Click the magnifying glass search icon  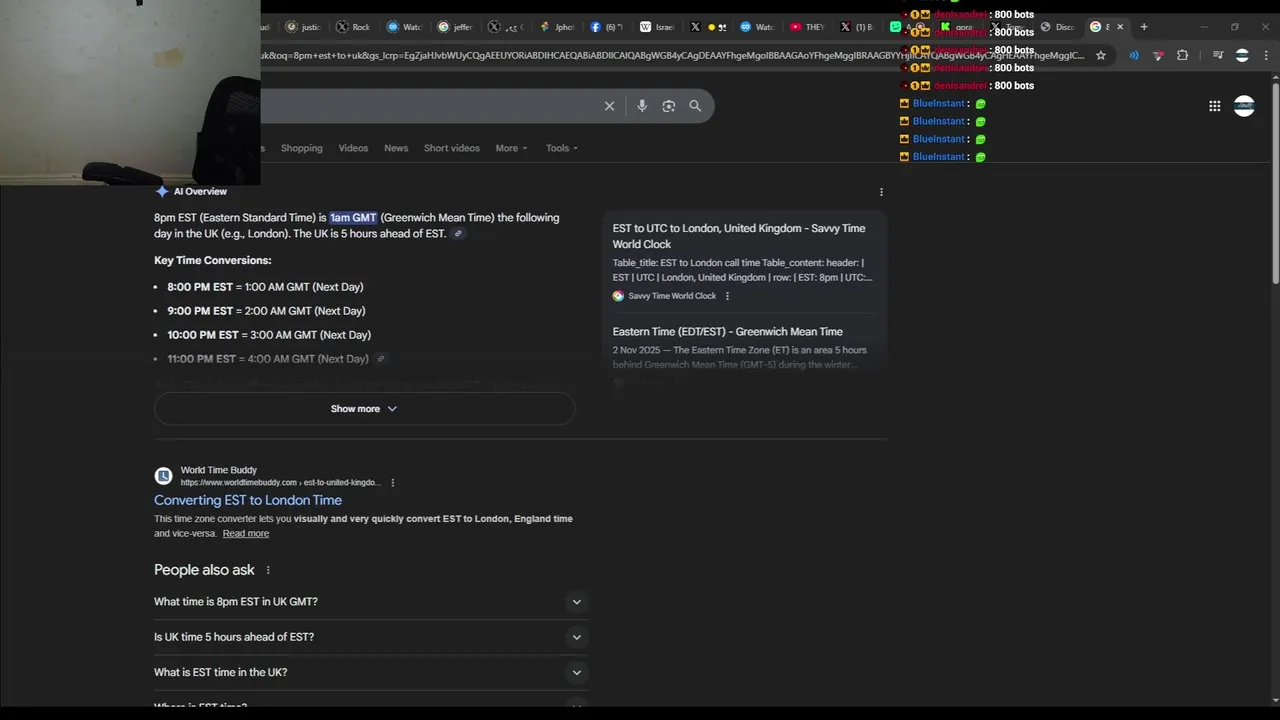click(x=695, y=106)
